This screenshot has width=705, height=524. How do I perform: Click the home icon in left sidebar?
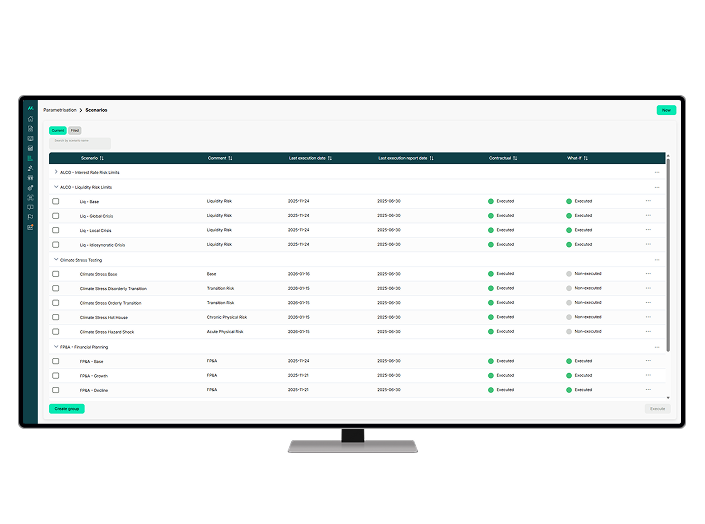31,119
